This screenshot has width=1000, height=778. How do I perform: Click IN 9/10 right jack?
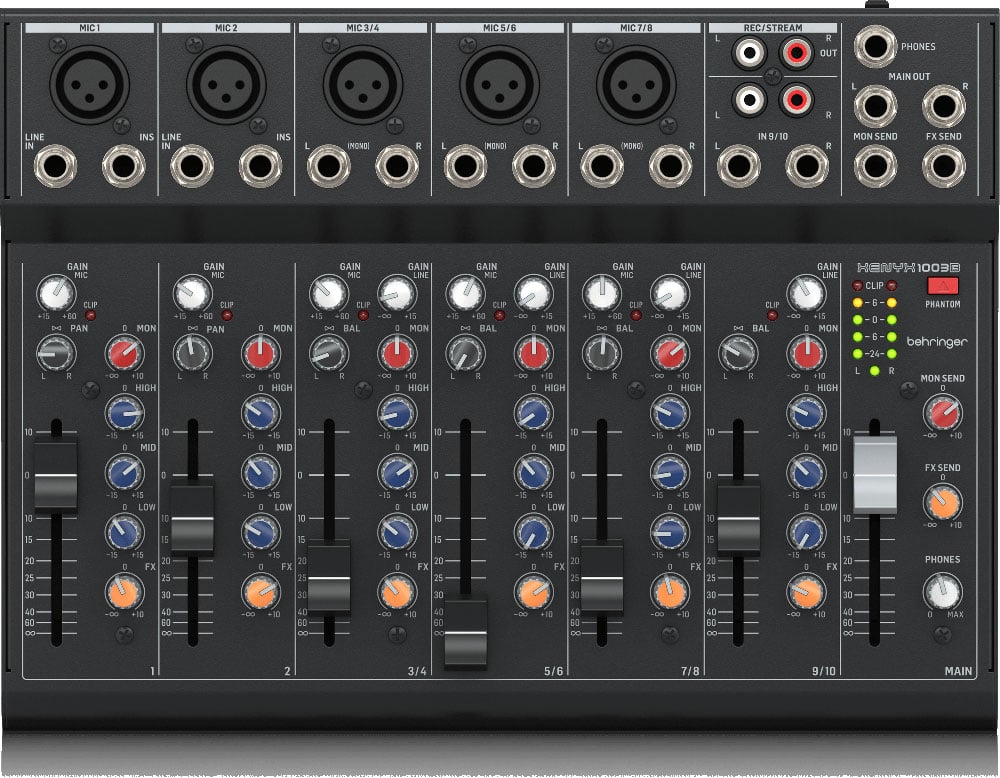click(x=807, y=166)
